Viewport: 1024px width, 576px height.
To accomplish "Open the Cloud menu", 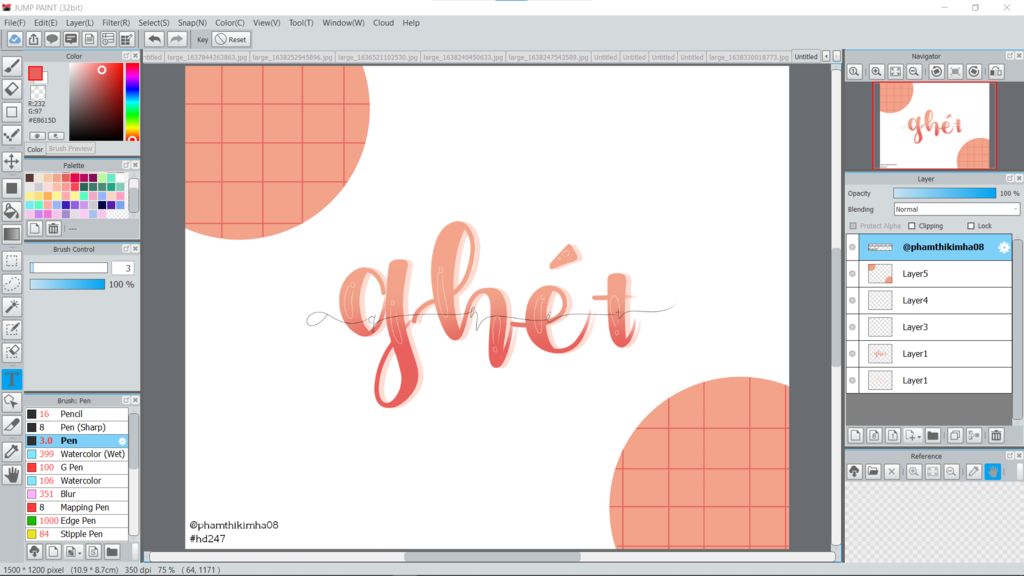I will pos(383,22).
